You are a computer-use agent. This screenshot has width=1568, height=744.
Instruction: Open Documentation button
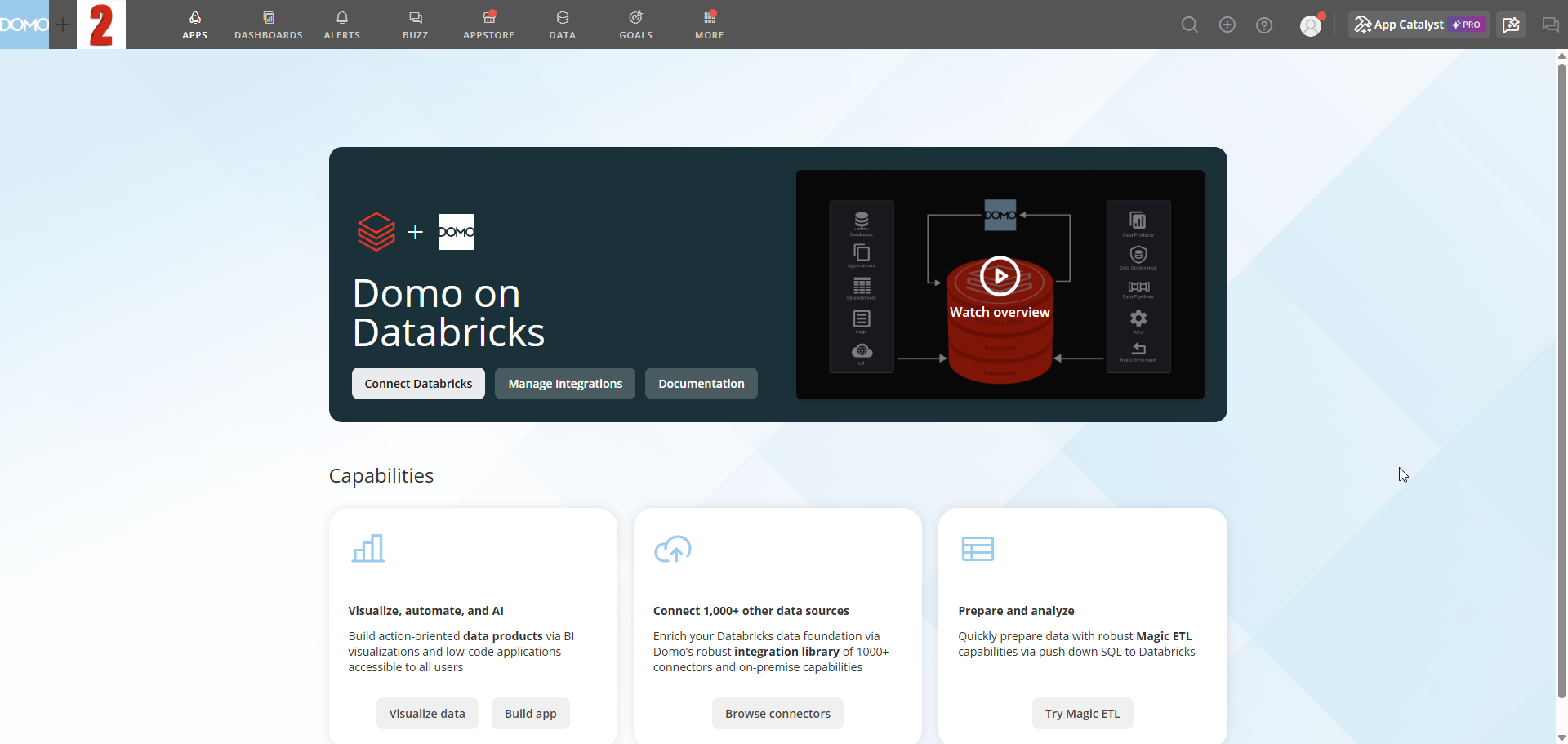point(702,384)
